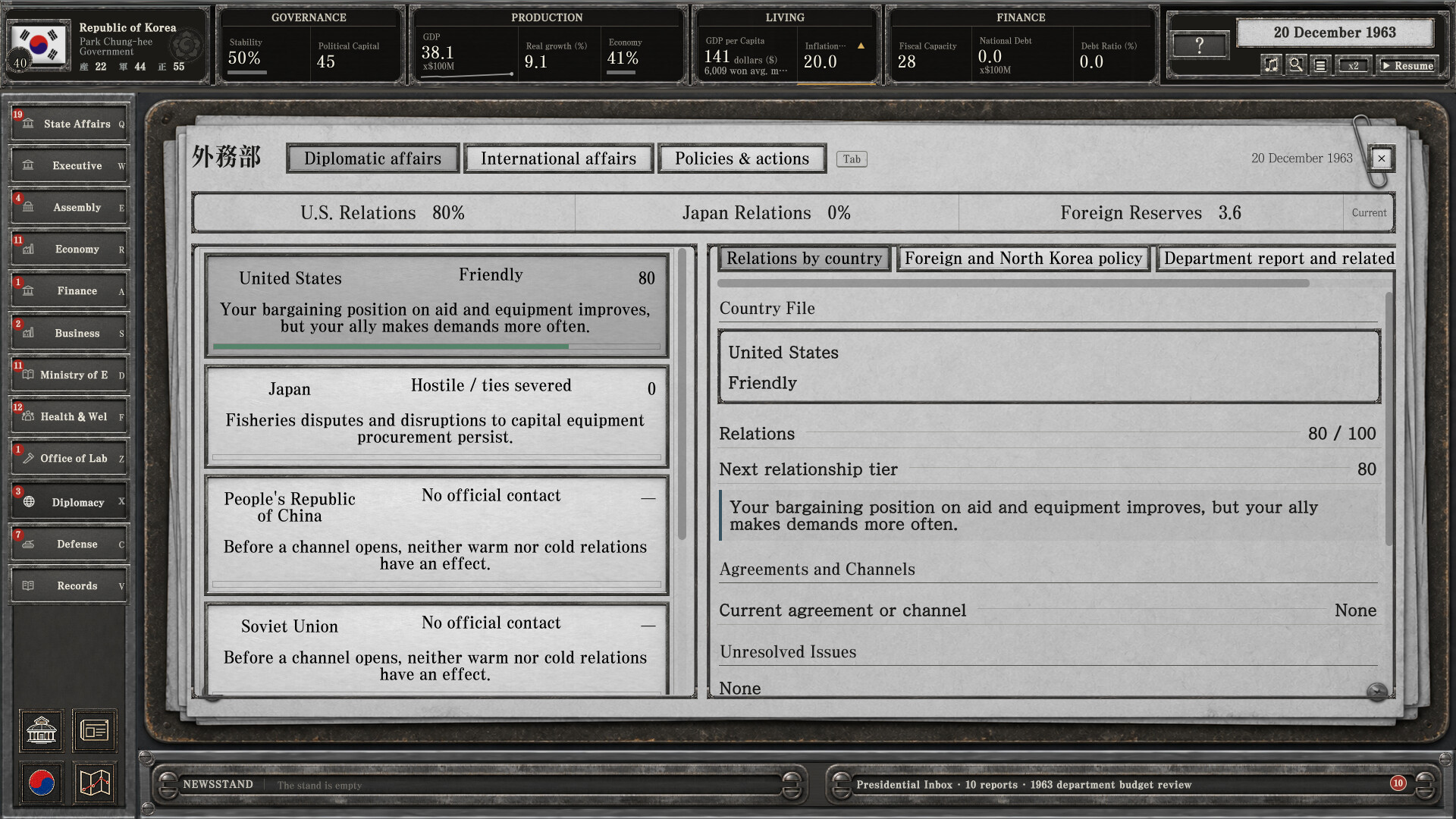The image size is (1456, 819).
Task: Open Health & Wel department
Action: coord(69,416)
